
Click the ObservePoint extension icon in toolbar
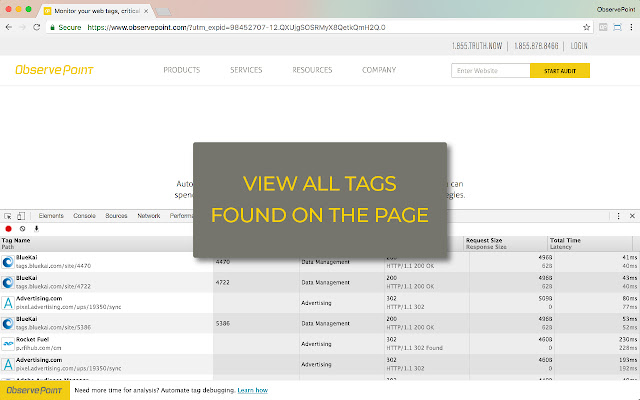pos(603,27)
